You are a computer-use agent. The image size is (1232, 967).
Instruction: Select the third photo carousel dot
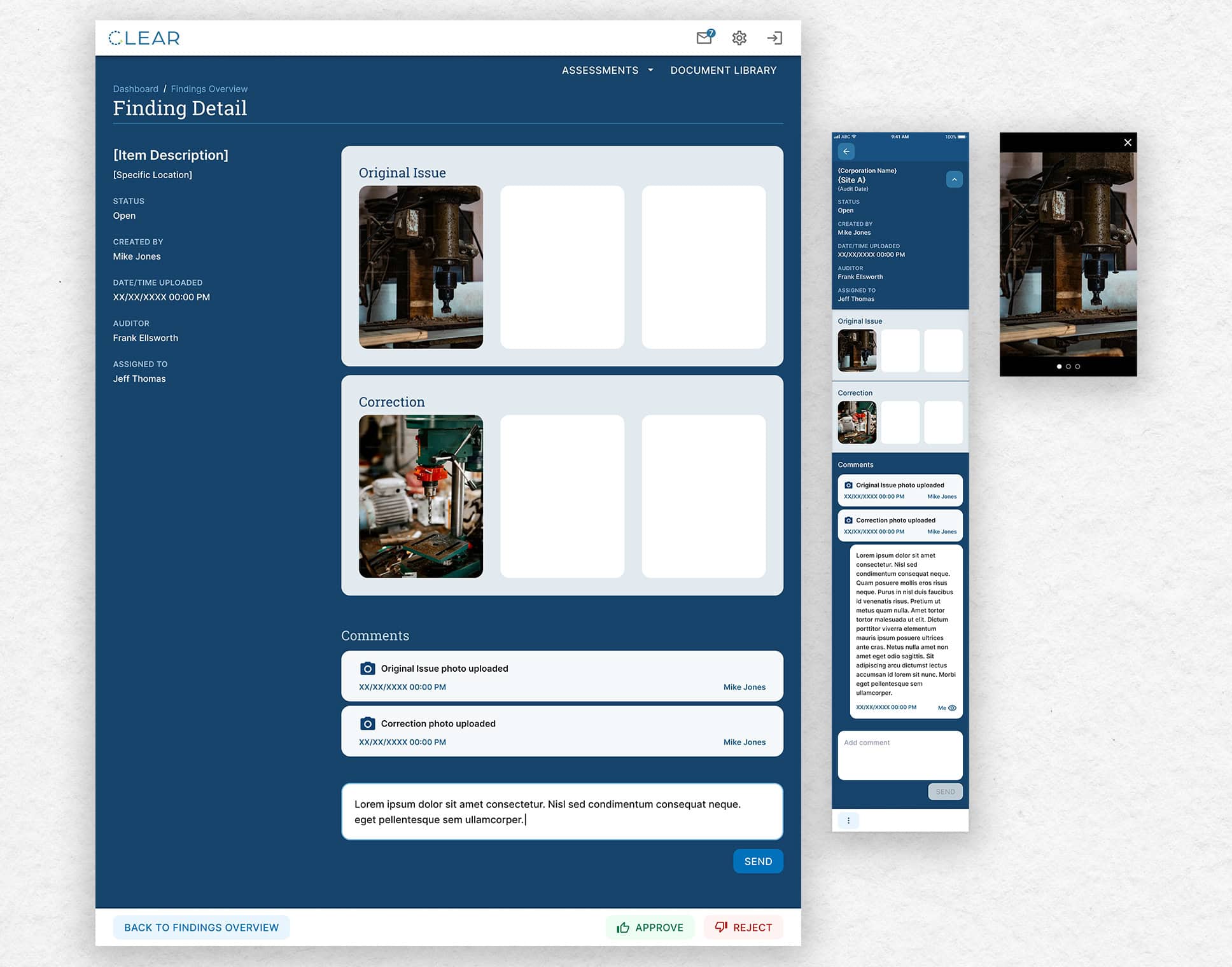click(1077, 366)
